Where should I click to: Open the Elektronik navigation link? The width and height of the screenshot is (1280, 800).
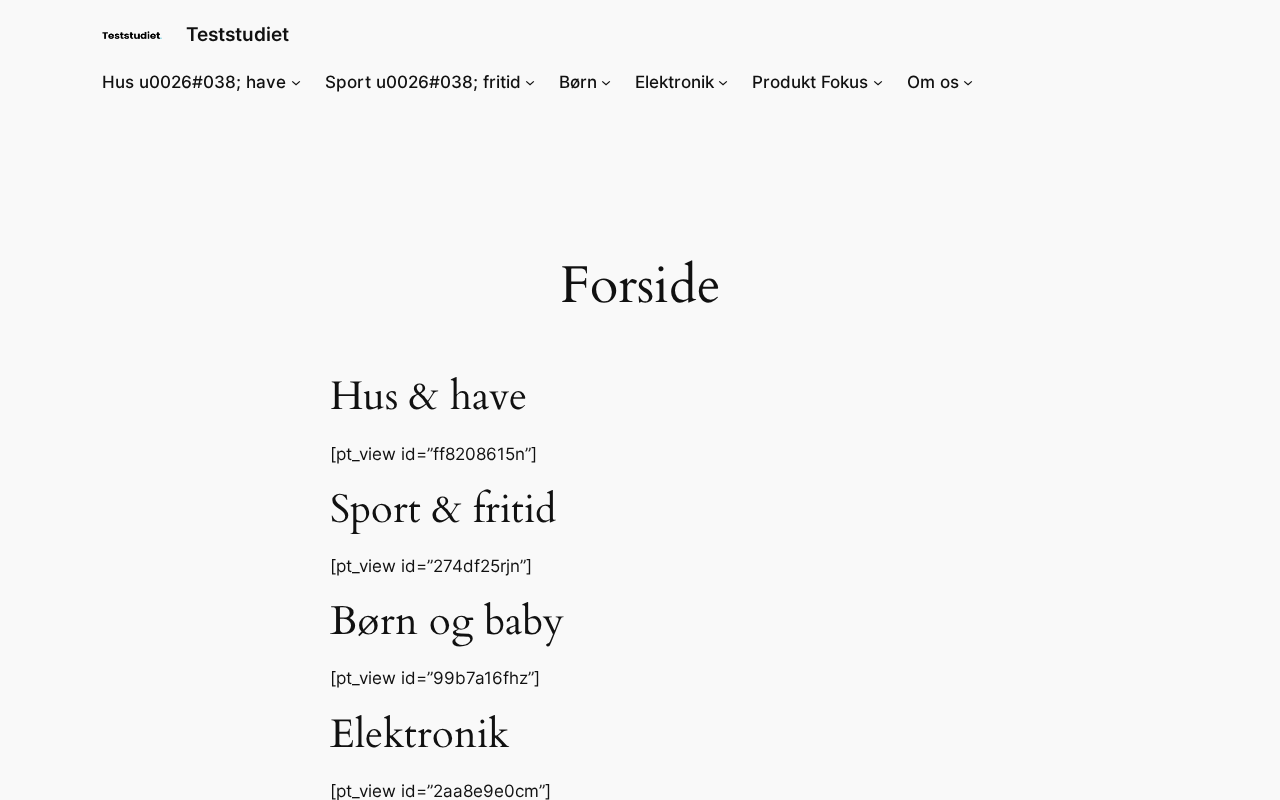click(674, 82)
